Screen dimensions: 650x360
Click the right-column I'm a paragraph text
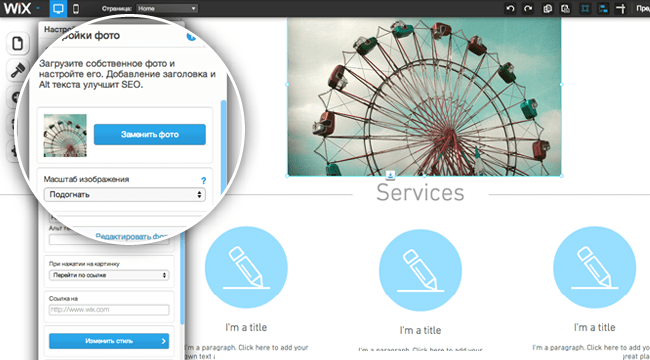591,351
